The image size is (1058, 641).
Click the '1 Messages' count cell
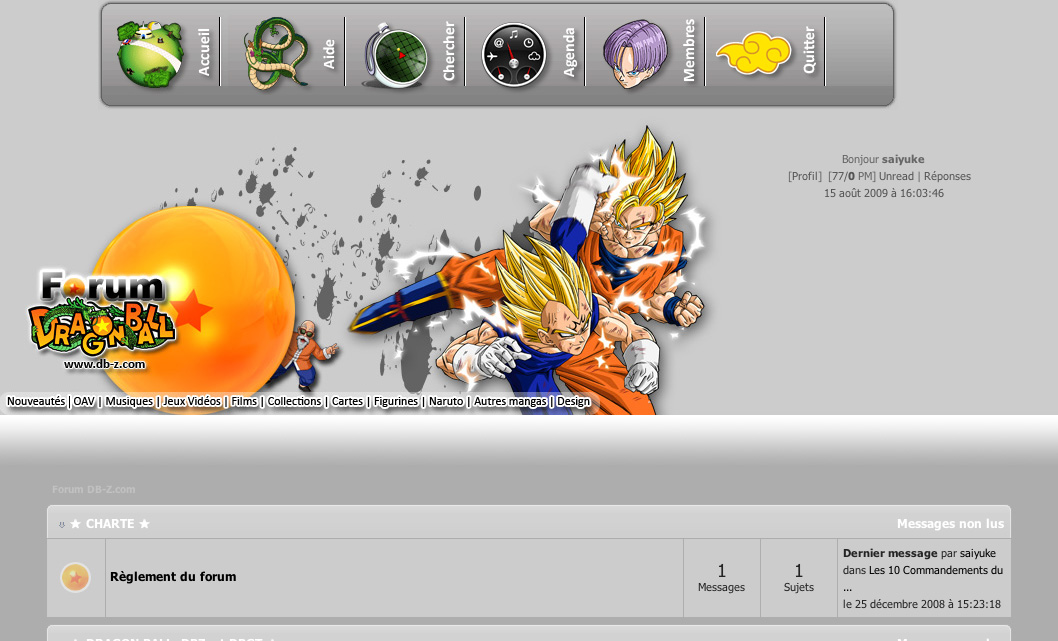721,578
